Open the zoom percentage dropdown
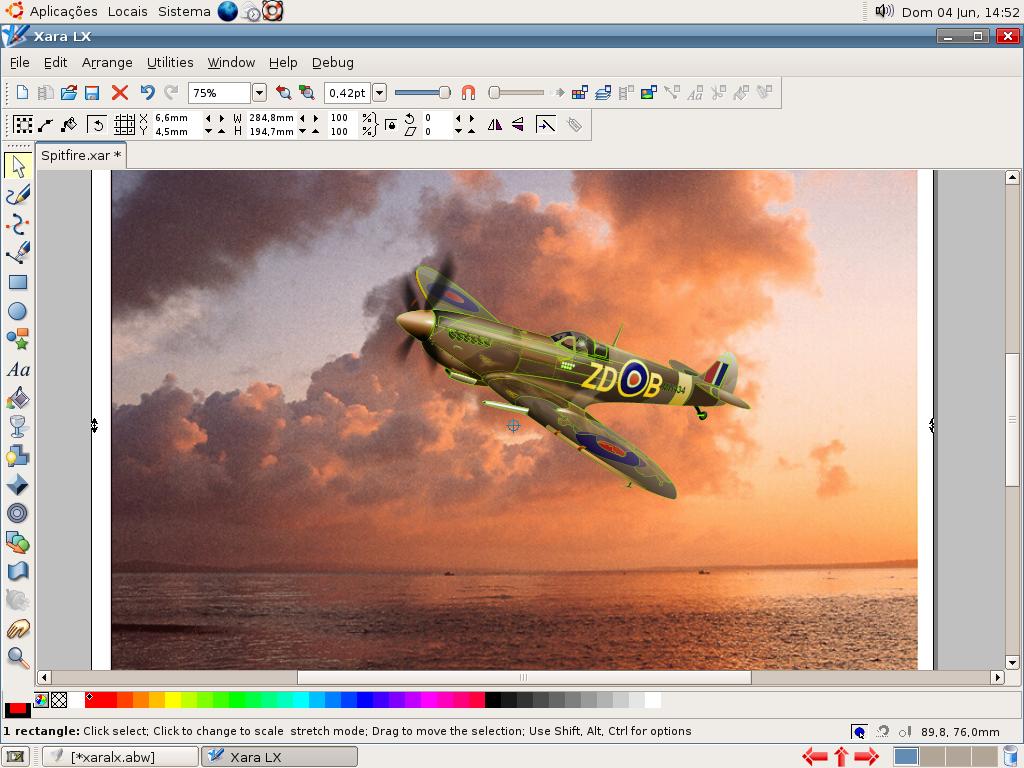 coord(259,93)
